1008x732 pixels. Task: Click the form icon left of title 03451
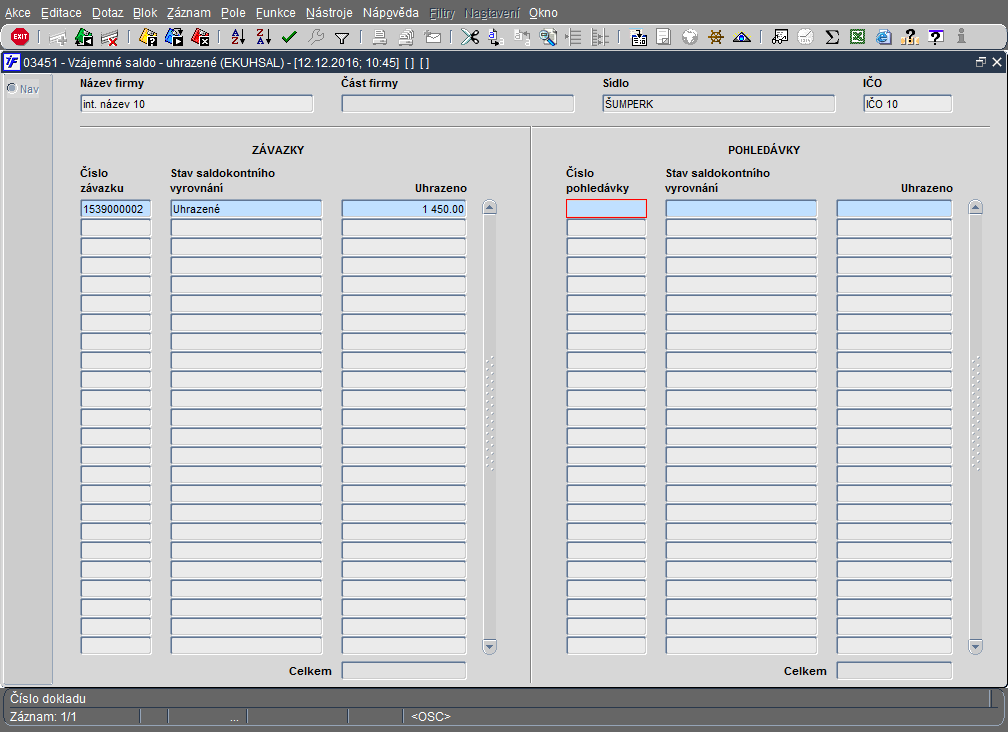(x=12, y=63)
